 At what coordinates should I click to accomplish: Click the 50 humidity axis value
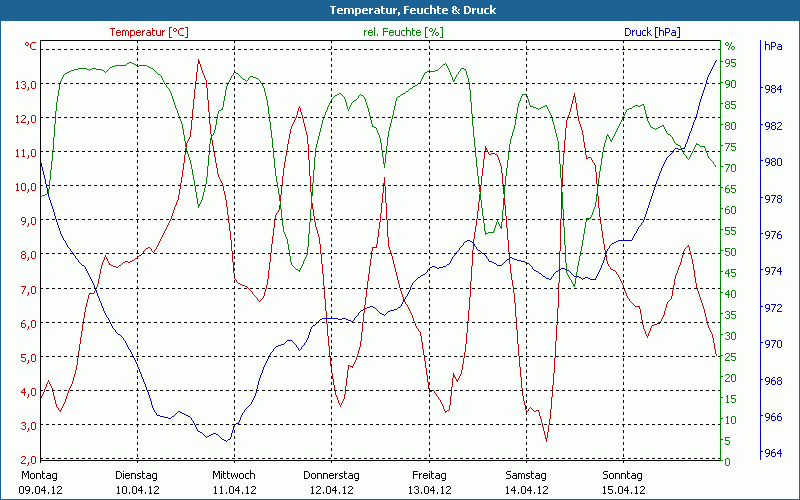point(731,252)
